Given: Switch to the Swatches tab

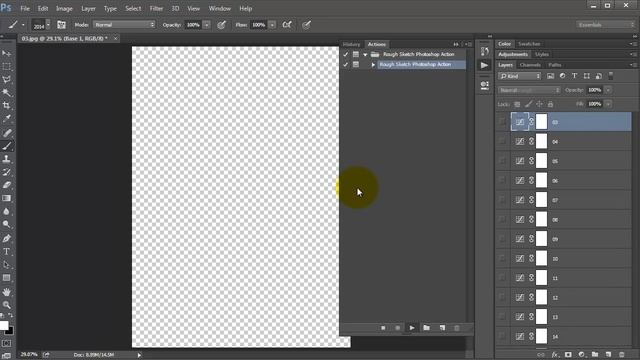Looking at the screenshot, I should click(x=529, y=44).
